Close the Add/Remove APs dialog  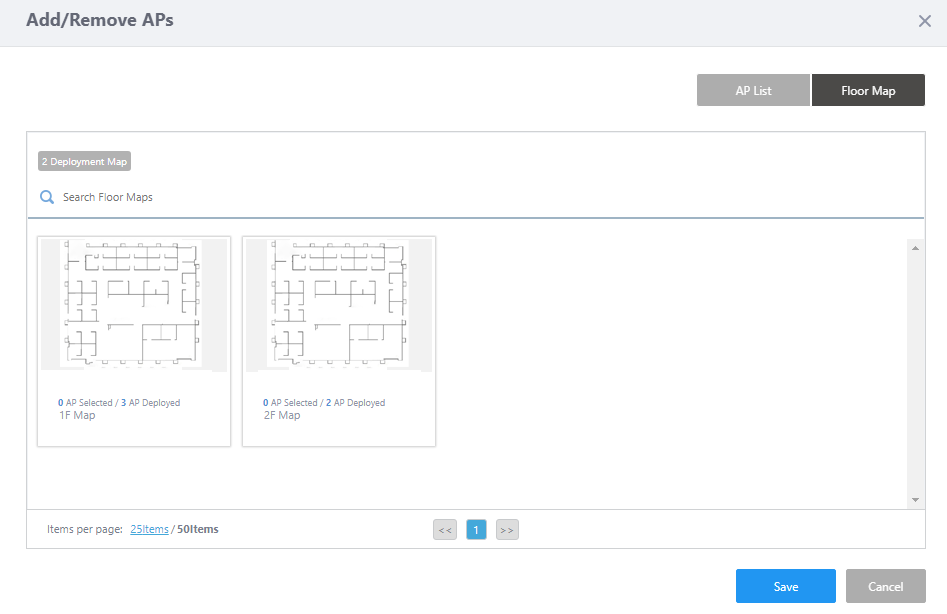[924, 21]
